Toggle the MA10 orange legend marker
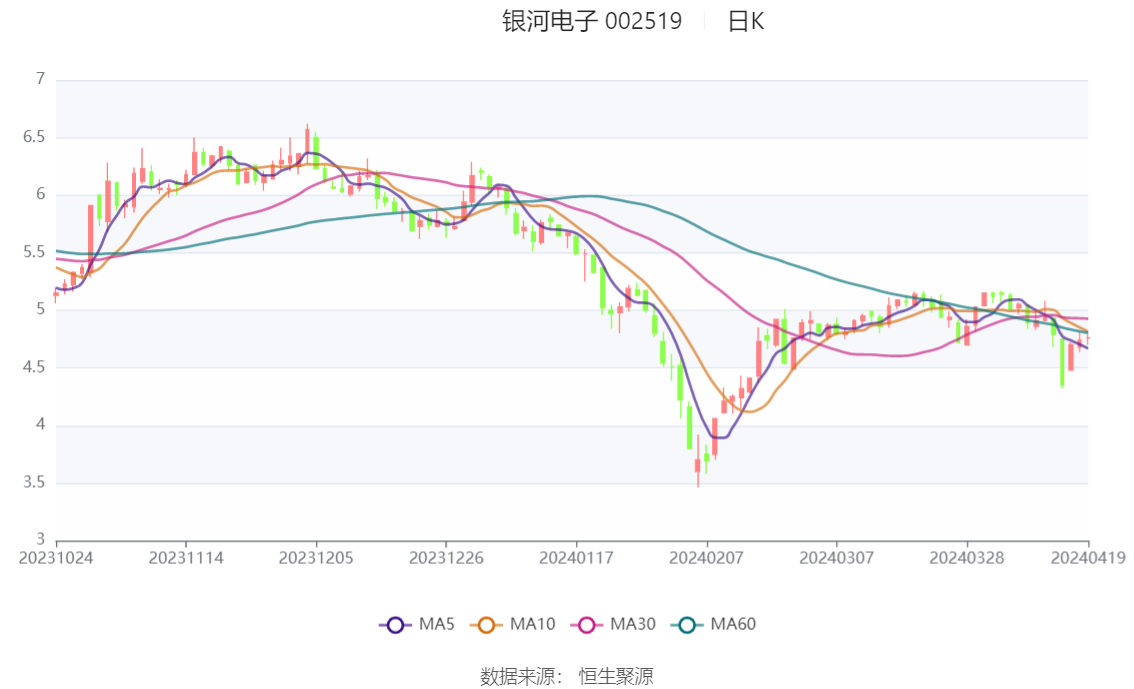Screen dimensions: 1134x689 pos(486,625)
